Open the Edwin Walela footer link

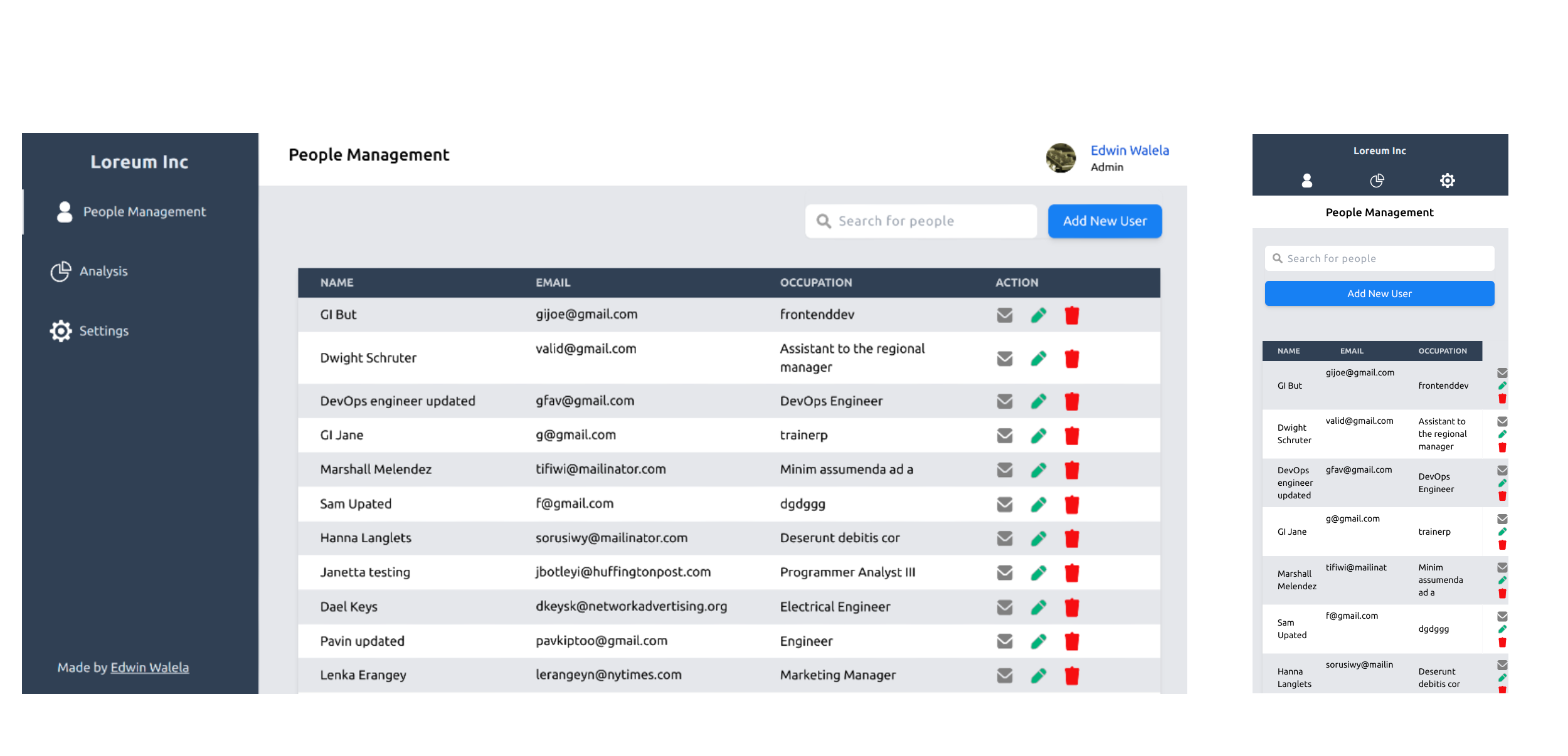click(149, 668)
